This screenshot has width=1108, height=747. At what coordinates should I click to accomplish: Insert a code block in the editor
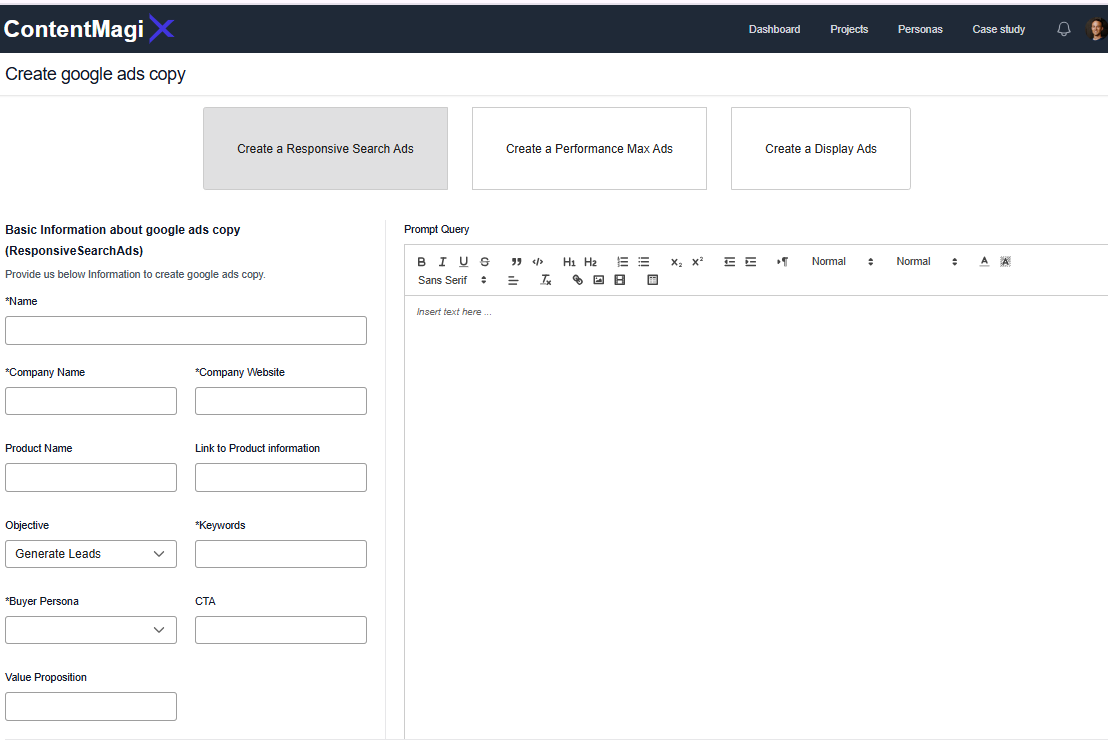538,261
